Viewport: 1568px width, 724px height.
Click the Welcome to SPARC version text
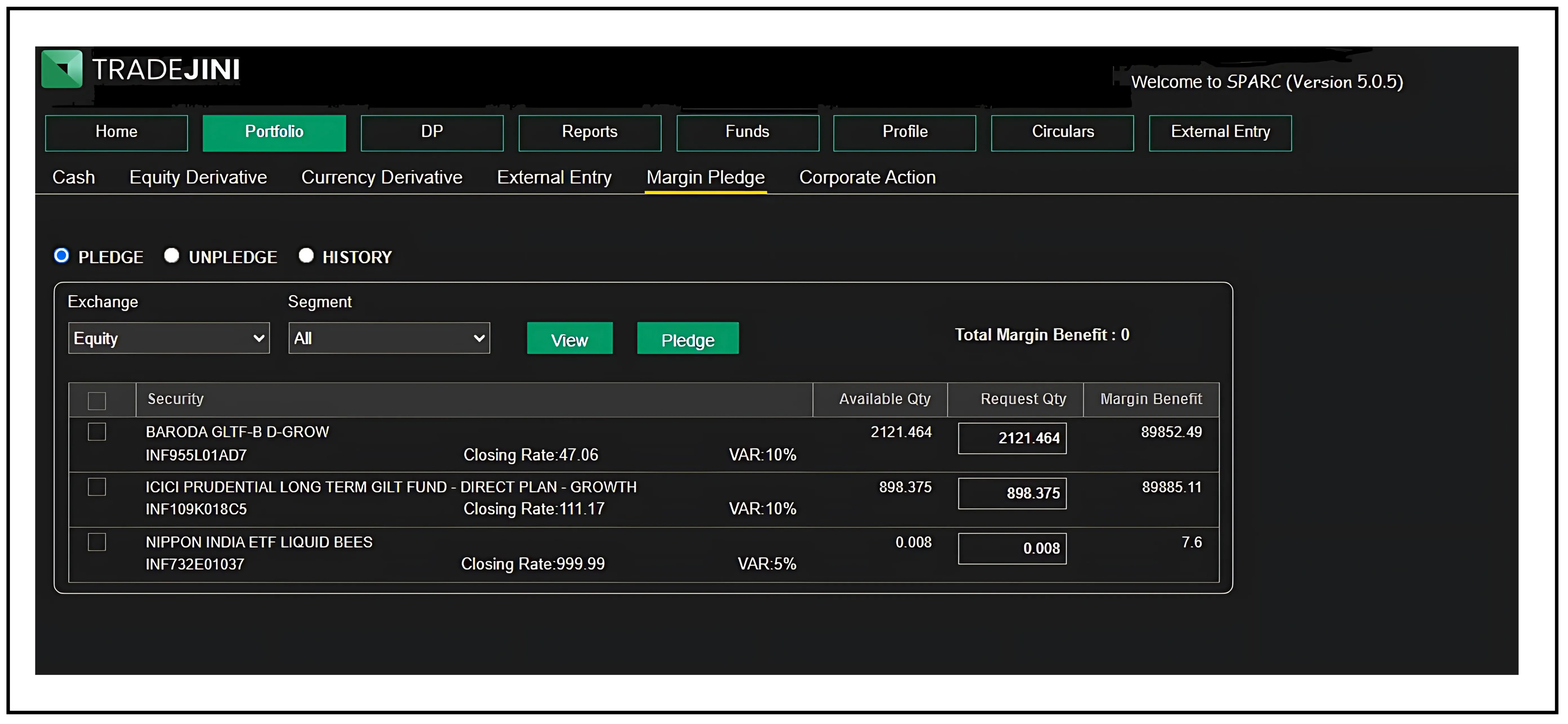pyautogui.click(x=1267, y=82)
